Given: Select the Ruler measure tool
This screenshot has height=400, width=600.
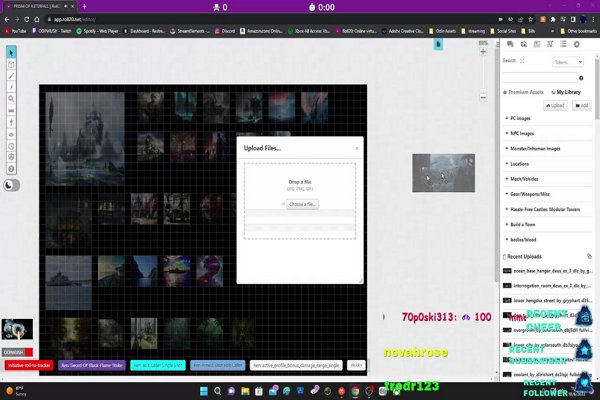Looking at the screenshot, I should coord(11,111).
